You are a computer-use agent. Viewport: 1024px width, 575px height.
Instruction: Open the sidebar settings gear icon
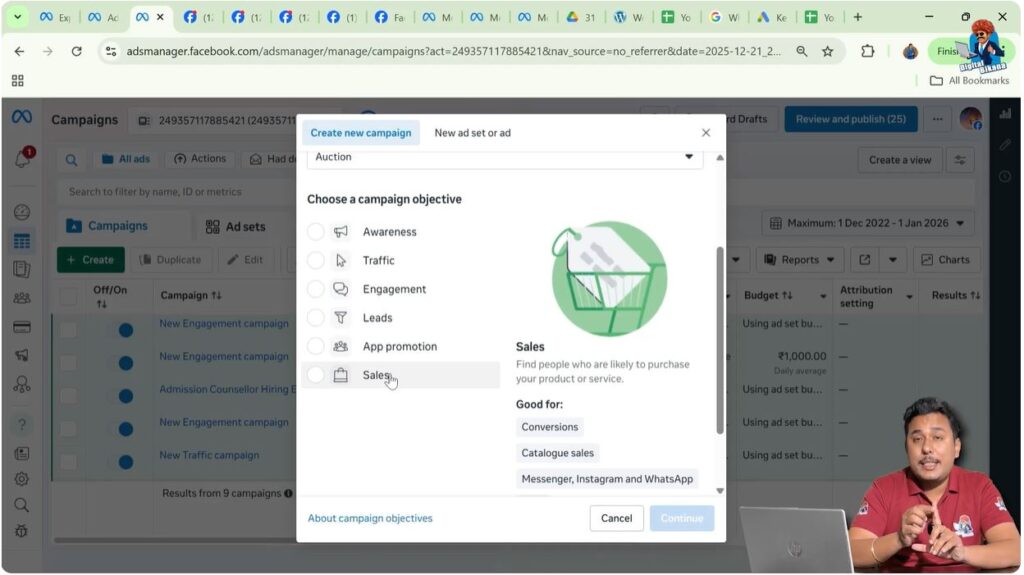pos(21,478)
